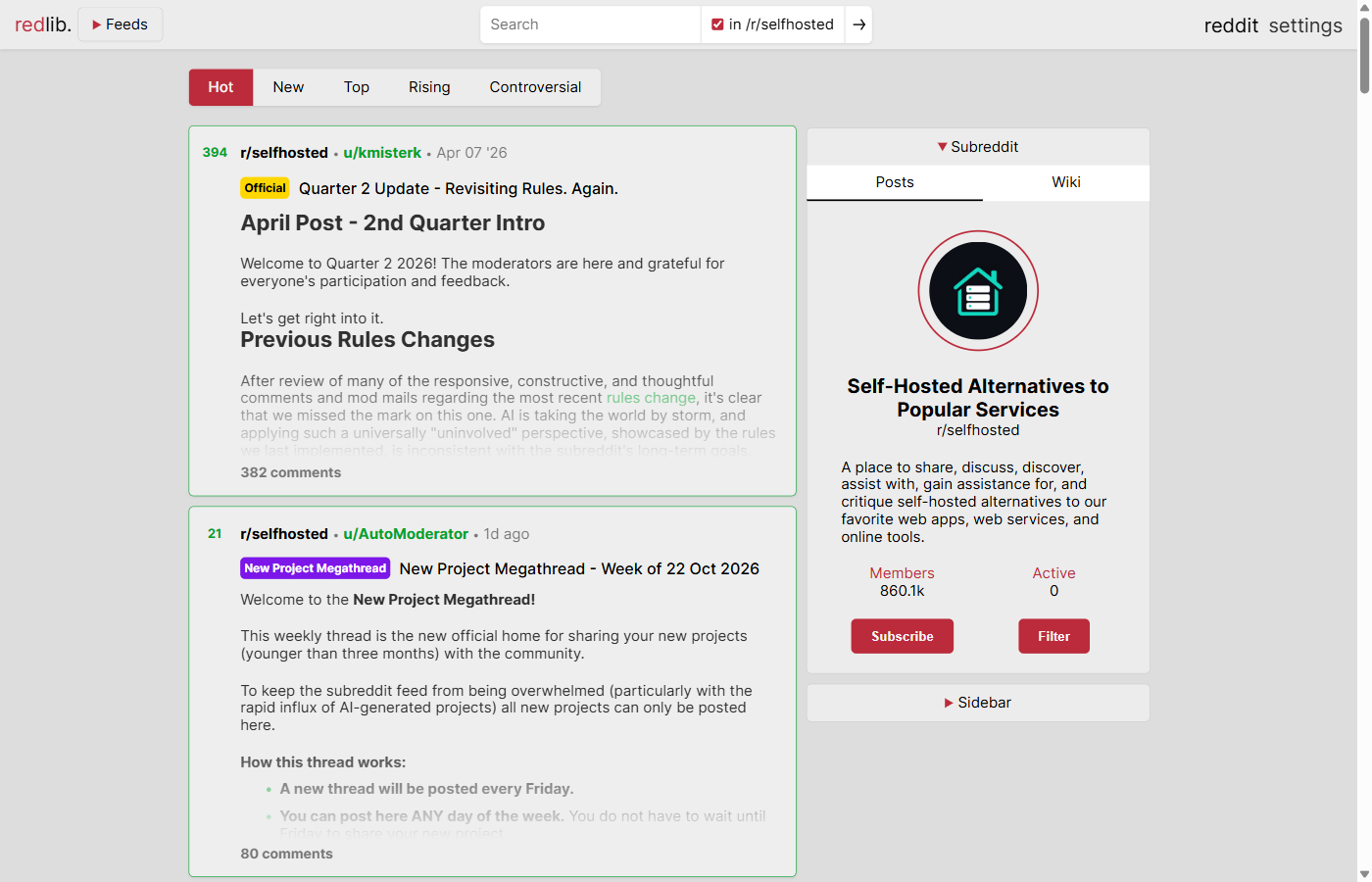Click the search submit arrow button
1372x882 pixels.
(858, 24)
